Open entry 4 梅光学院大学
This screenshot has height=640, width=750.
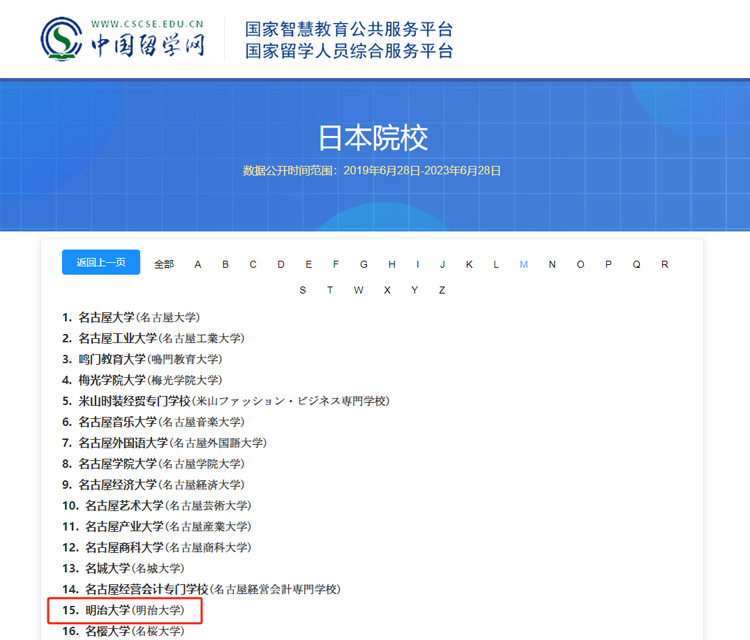[142, 380]
